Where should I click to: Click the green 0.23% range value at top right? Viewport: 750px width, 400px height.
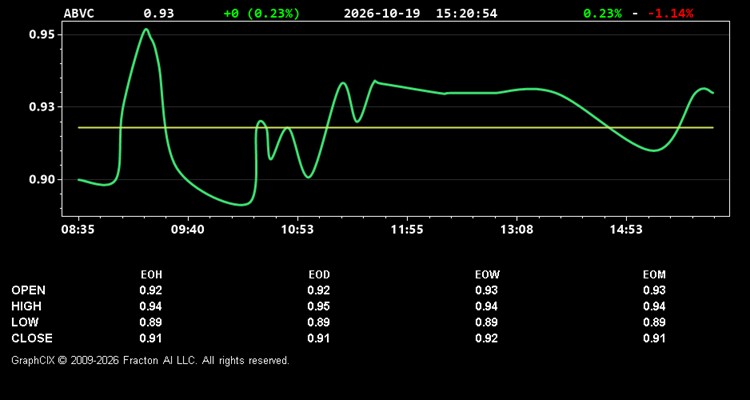[603, 13]
